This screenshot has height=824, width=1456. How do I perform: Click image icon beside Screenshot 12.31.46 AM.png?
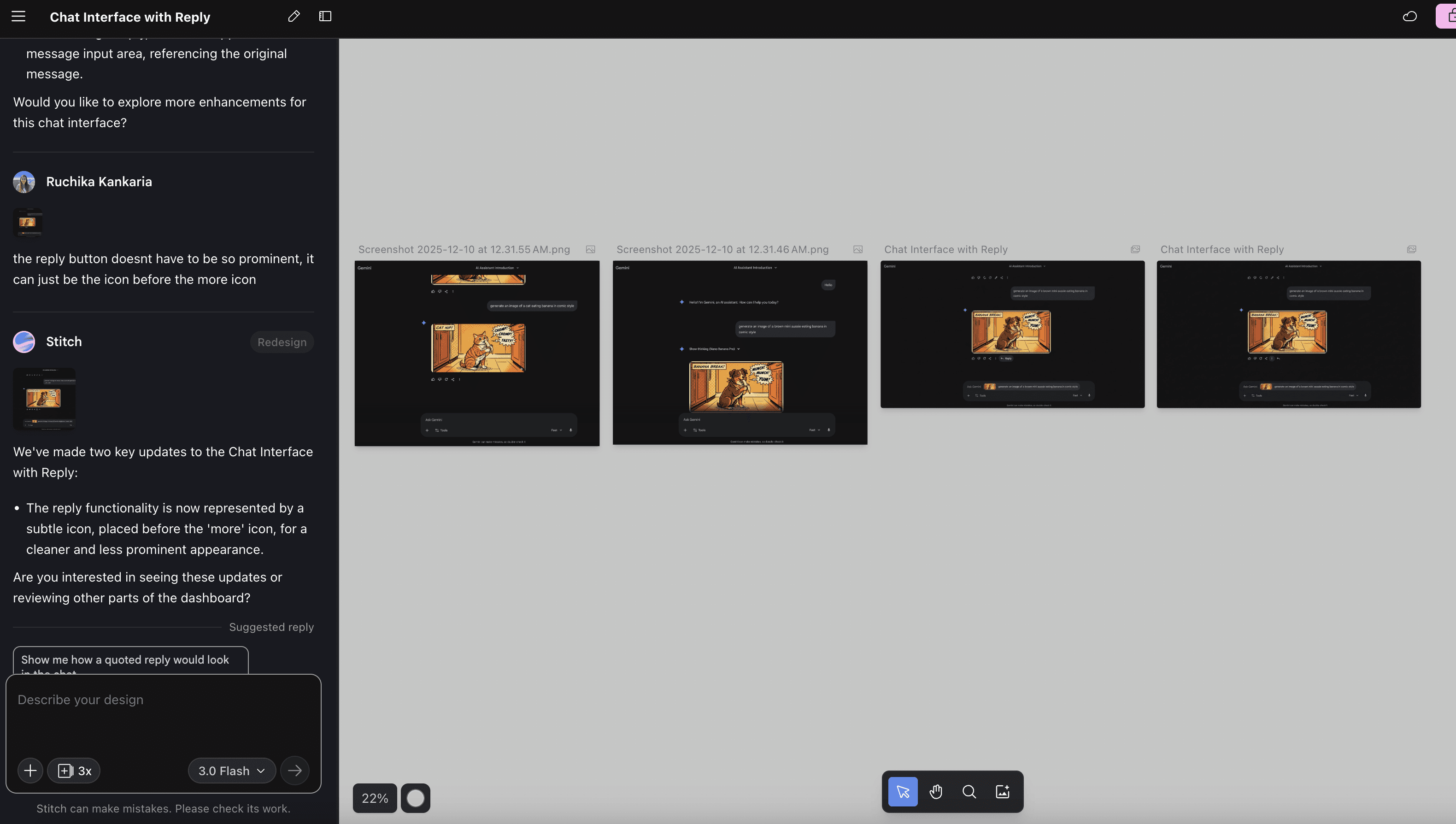point(857,250)
